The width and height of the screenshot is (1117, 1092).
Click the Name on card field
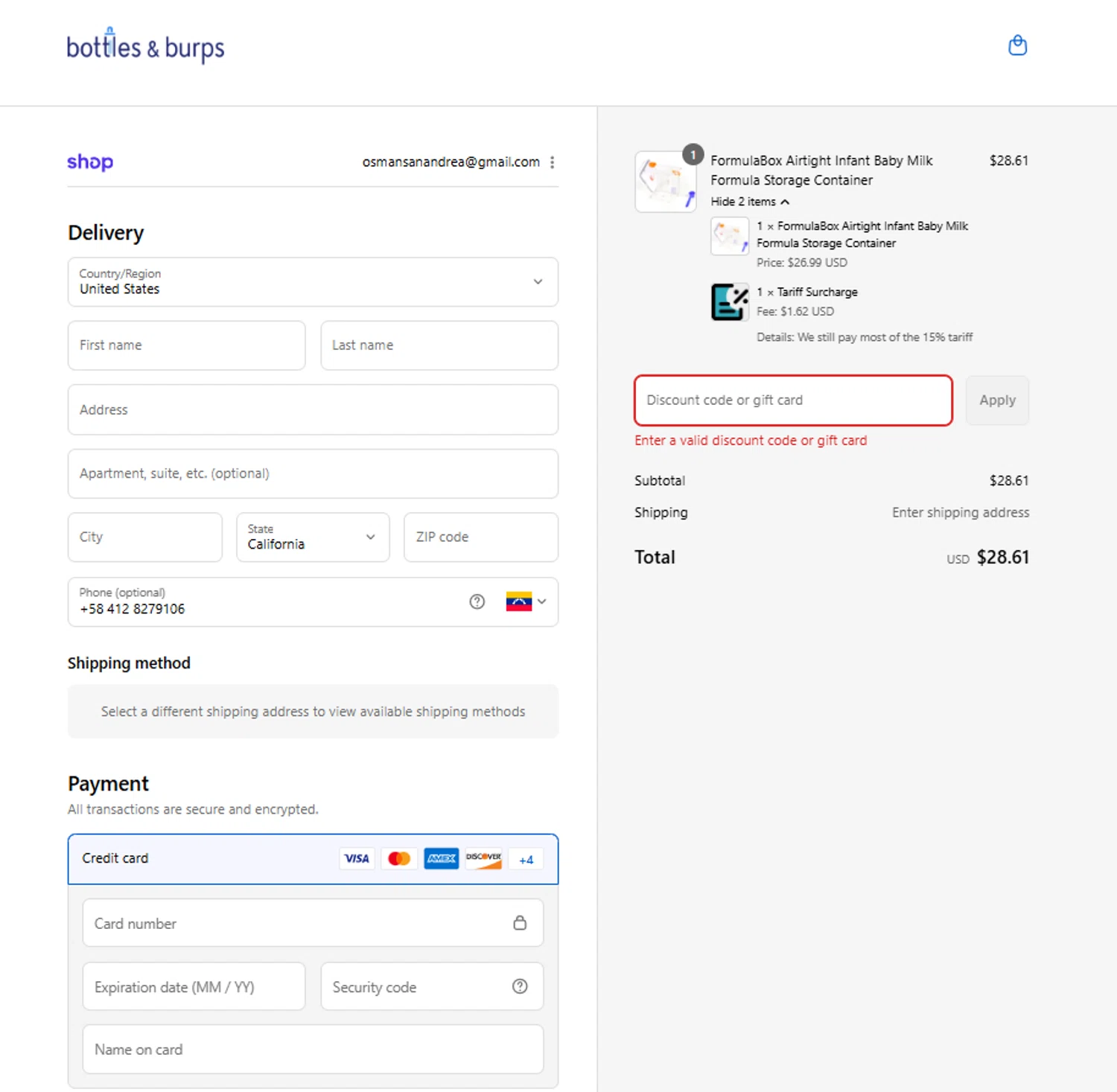[313, 1050]
